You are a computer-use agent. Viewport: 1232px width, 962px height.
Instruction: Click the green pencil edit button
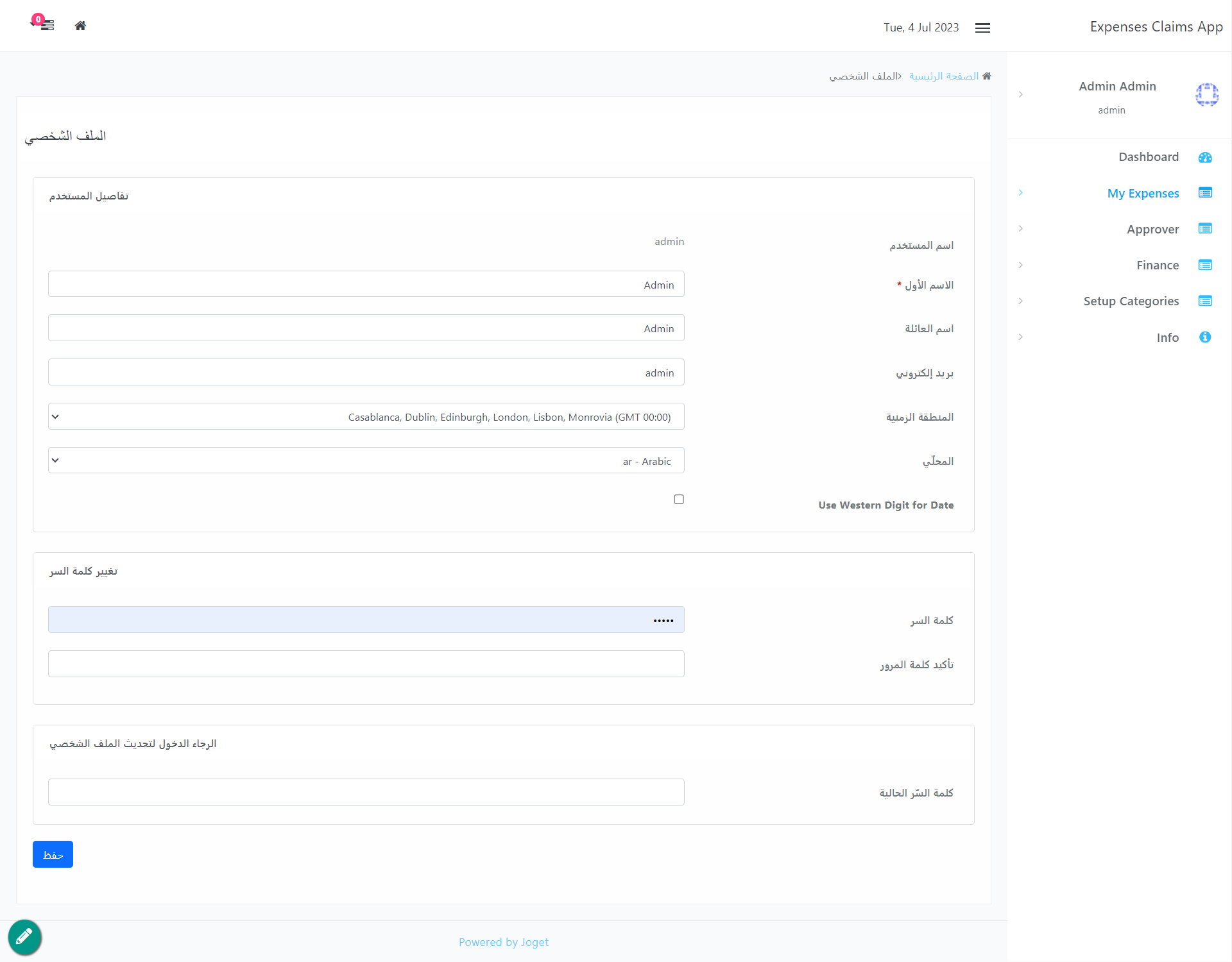pos(24,937)
